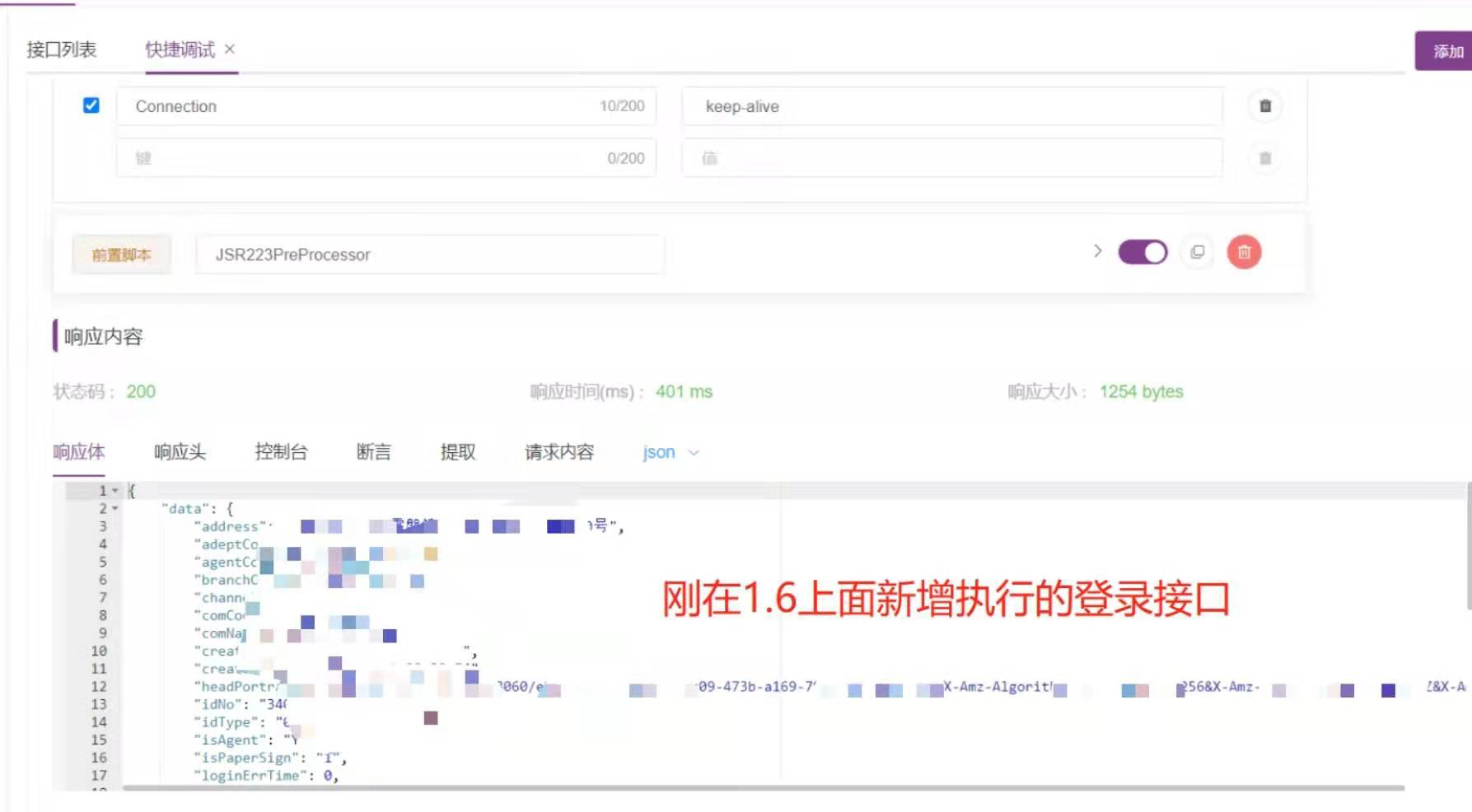Click the "isPaperSign" line
This screenshot has height=812, width=1472.
tap(270, 758)
